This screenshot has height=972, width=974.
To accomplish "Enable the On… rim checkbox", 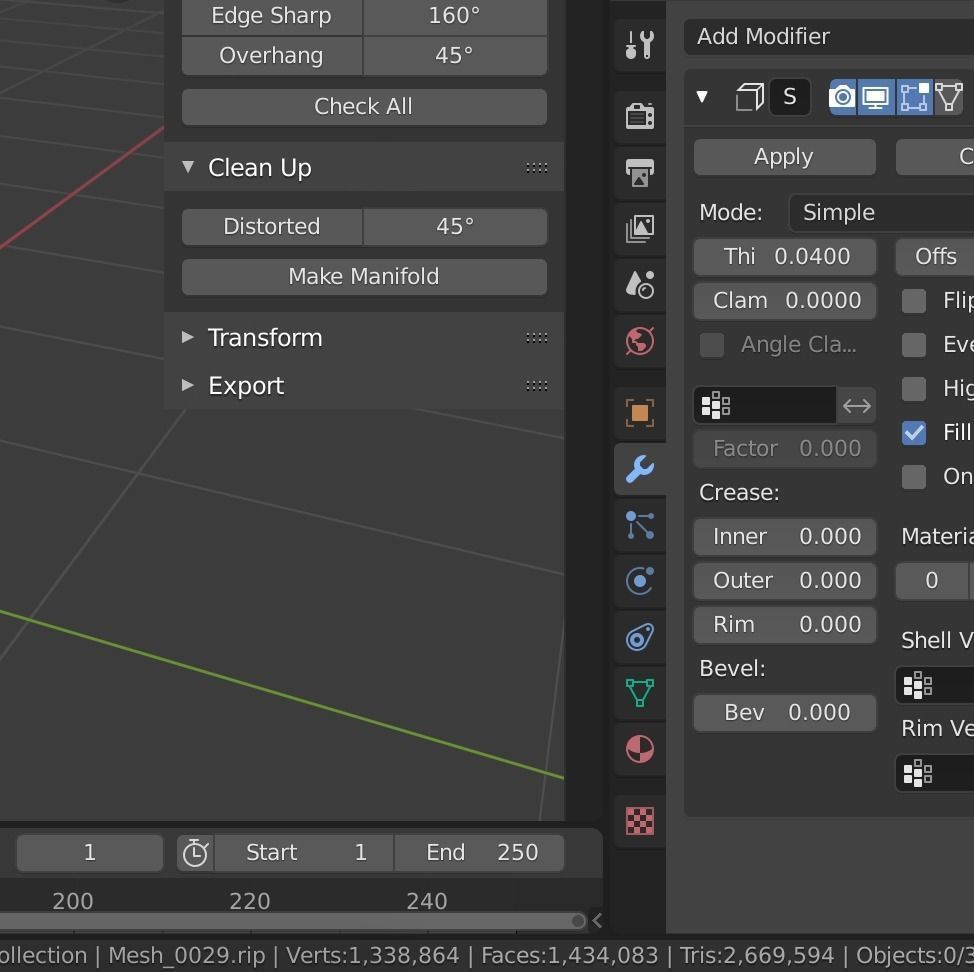I will click(x=914, y=477).
